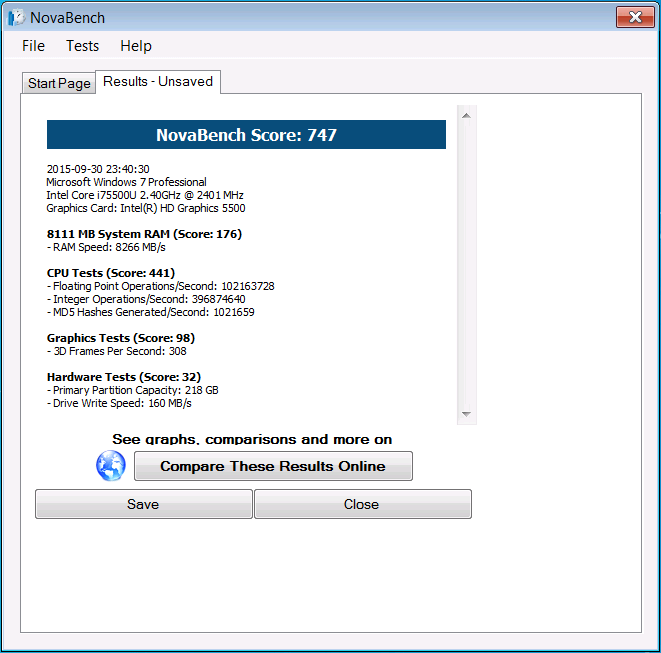661x653 pixels.
Task: Click the Graphics Card: Intel(R) HD Graphics 5500 line
Action: click(146, 208)
